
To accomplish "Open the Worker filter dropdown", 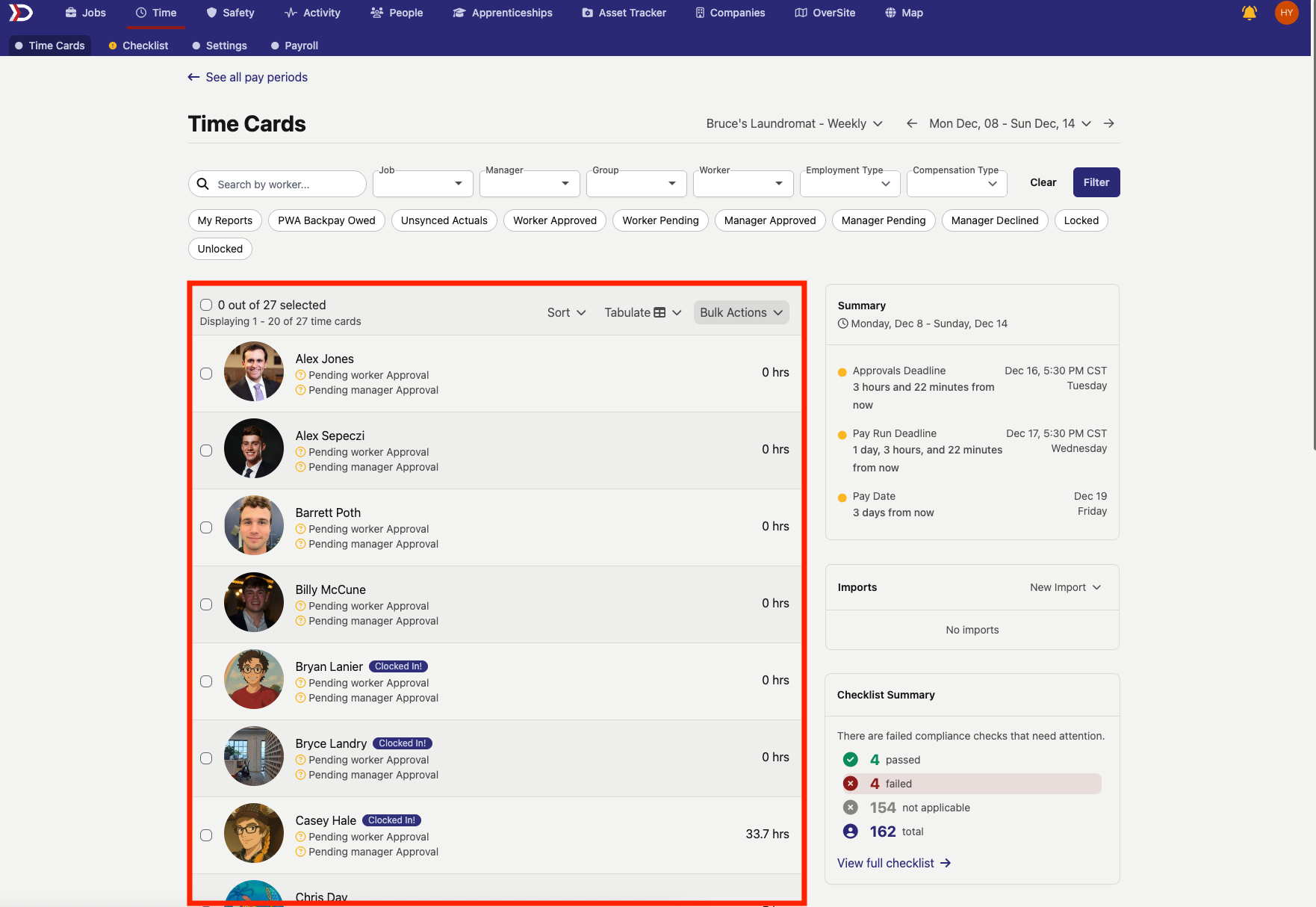I will click(743, 184).
